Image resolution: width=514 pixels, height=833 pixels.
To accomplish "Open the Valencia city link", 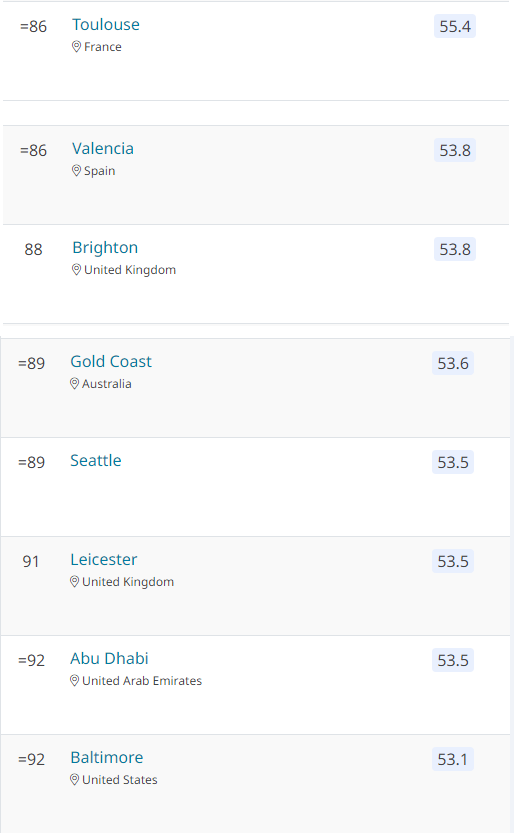I will [x=103, y=148].
